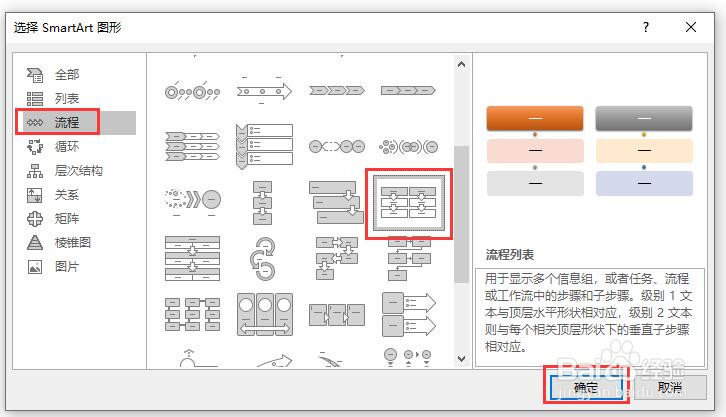726x417 pixels.
Task: Choose the basic timeline arrow layout
Action: (x=264, y=91)
